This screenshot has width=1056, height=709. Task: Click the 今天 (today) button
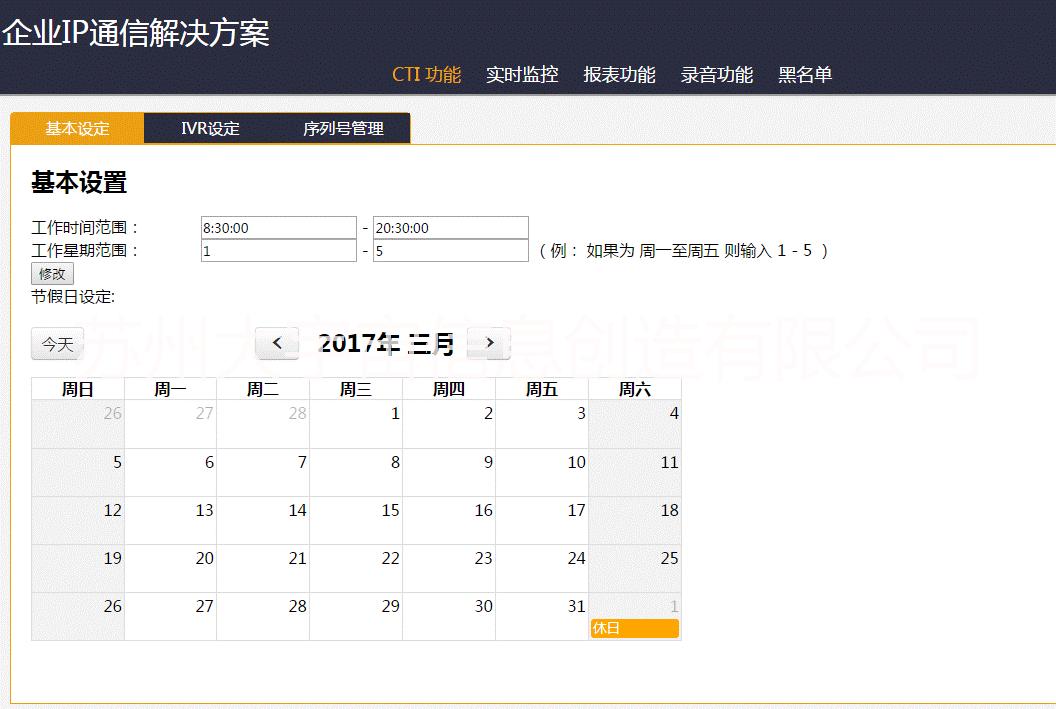click(x=57, y=344)
